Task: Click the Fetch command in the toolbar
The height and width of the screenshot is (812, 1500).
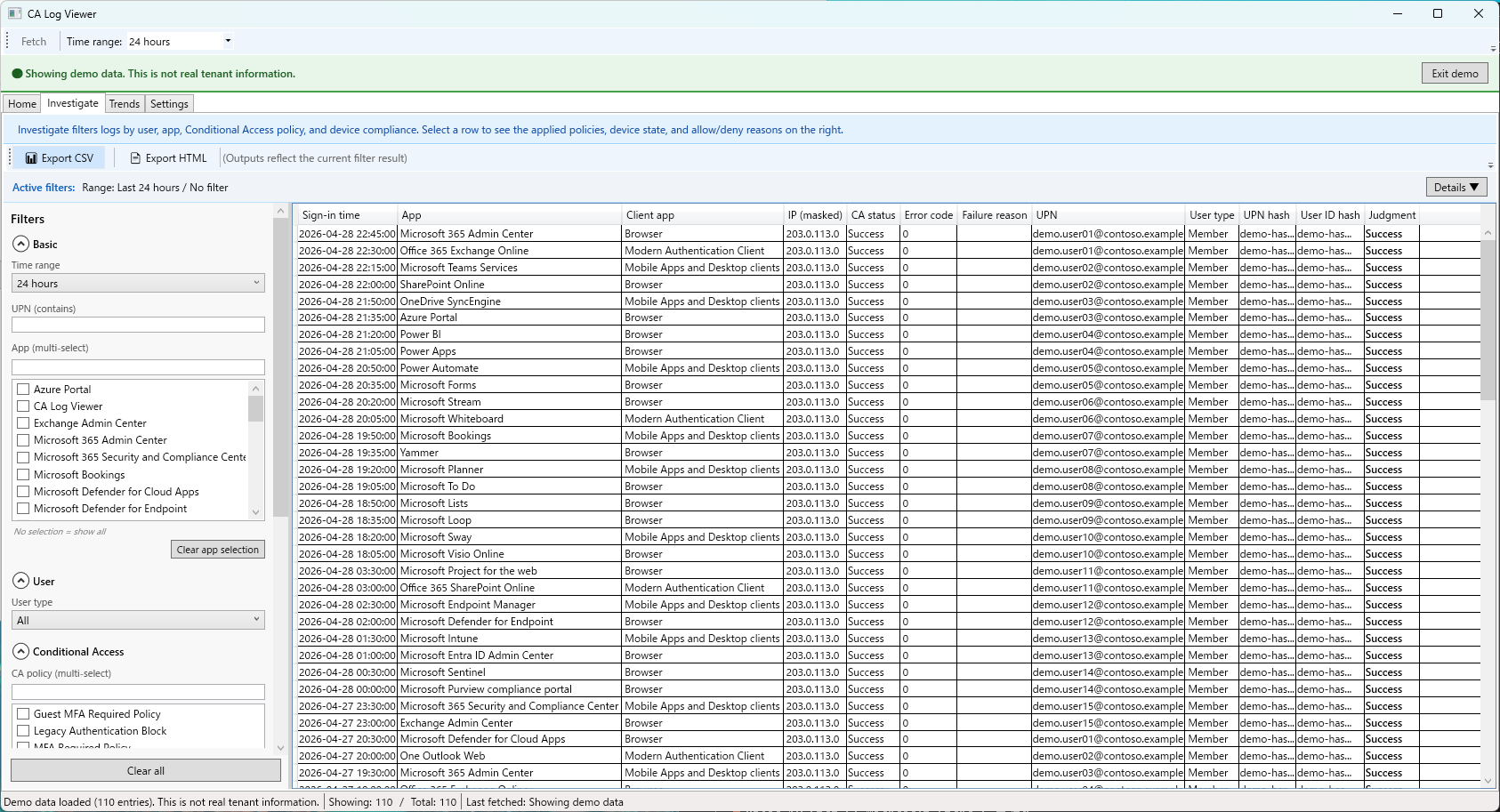Action: tap(33, 41)
